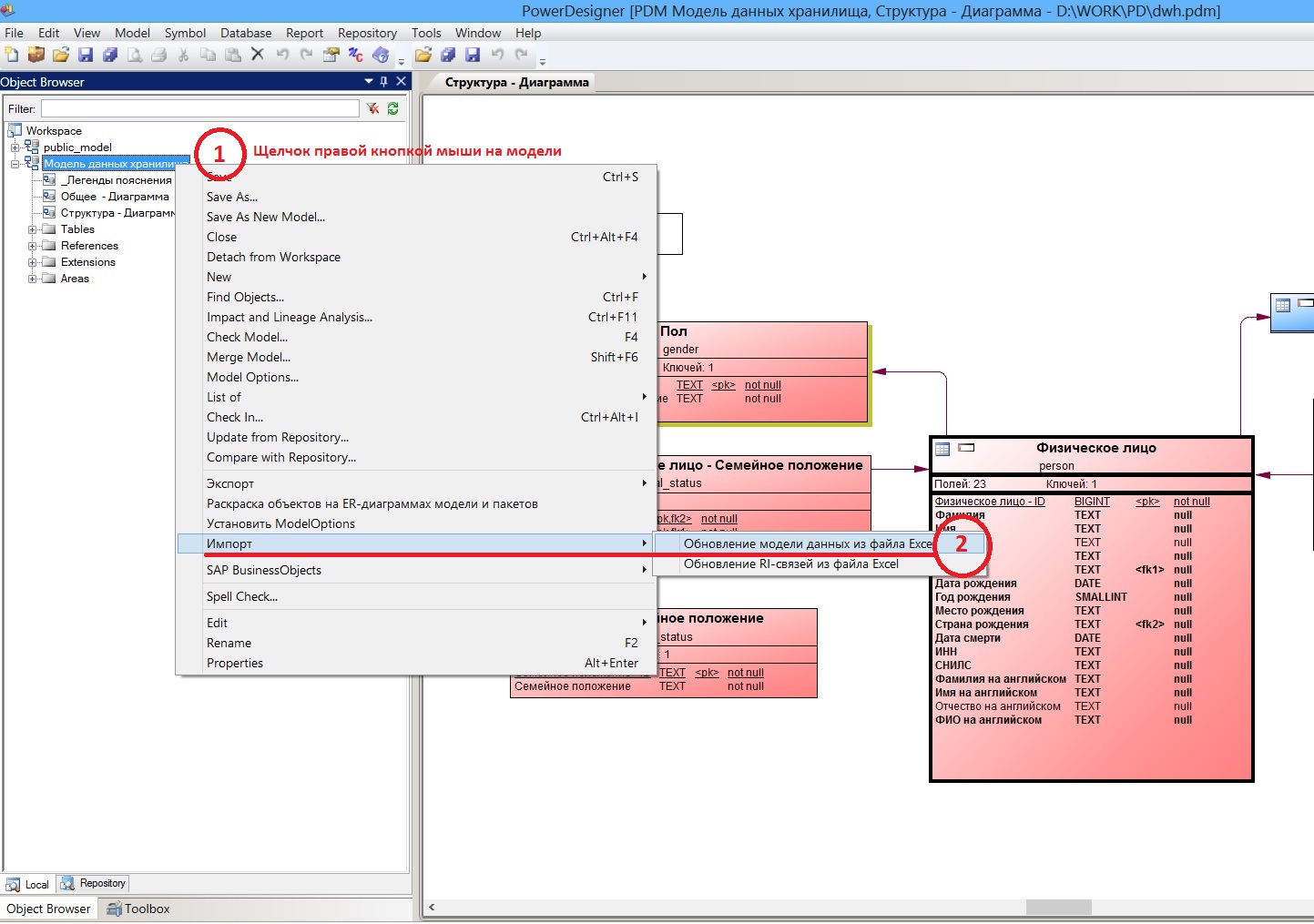Open the Database menu
The width and height of the screenshot is (1314, 924).
[246, 33]
